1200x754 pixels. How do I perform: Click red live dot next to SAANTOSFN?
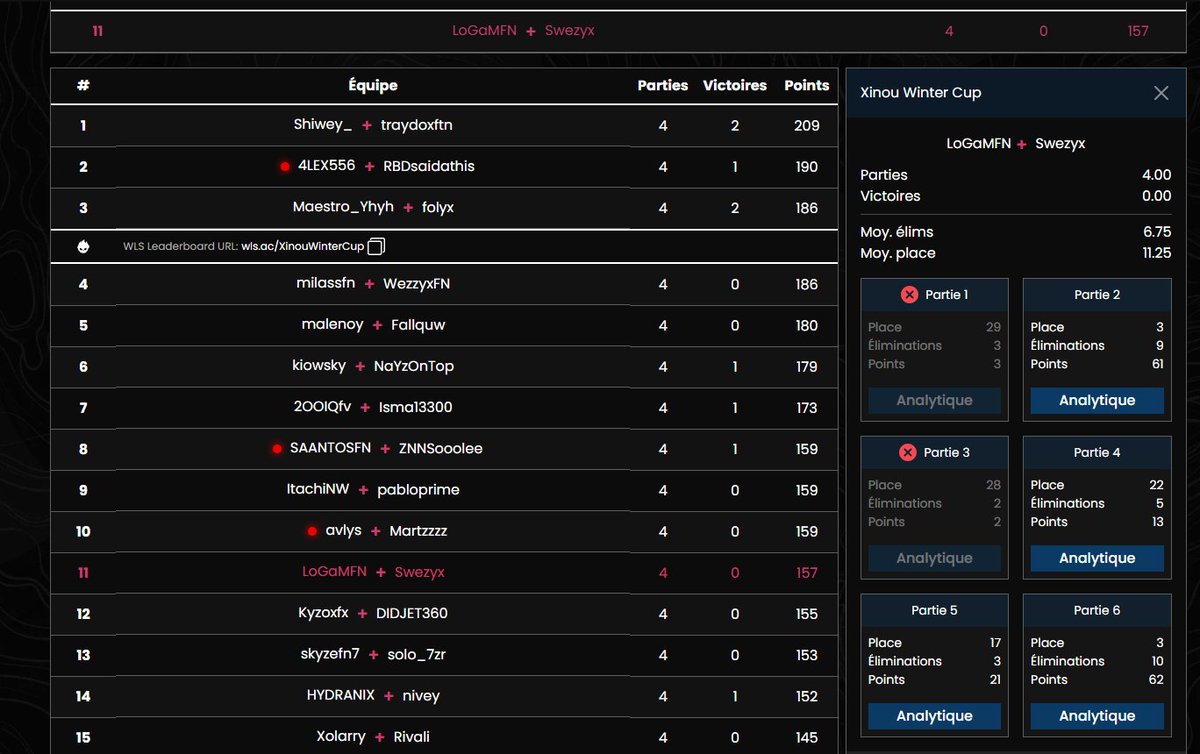(x=277, y=449)
